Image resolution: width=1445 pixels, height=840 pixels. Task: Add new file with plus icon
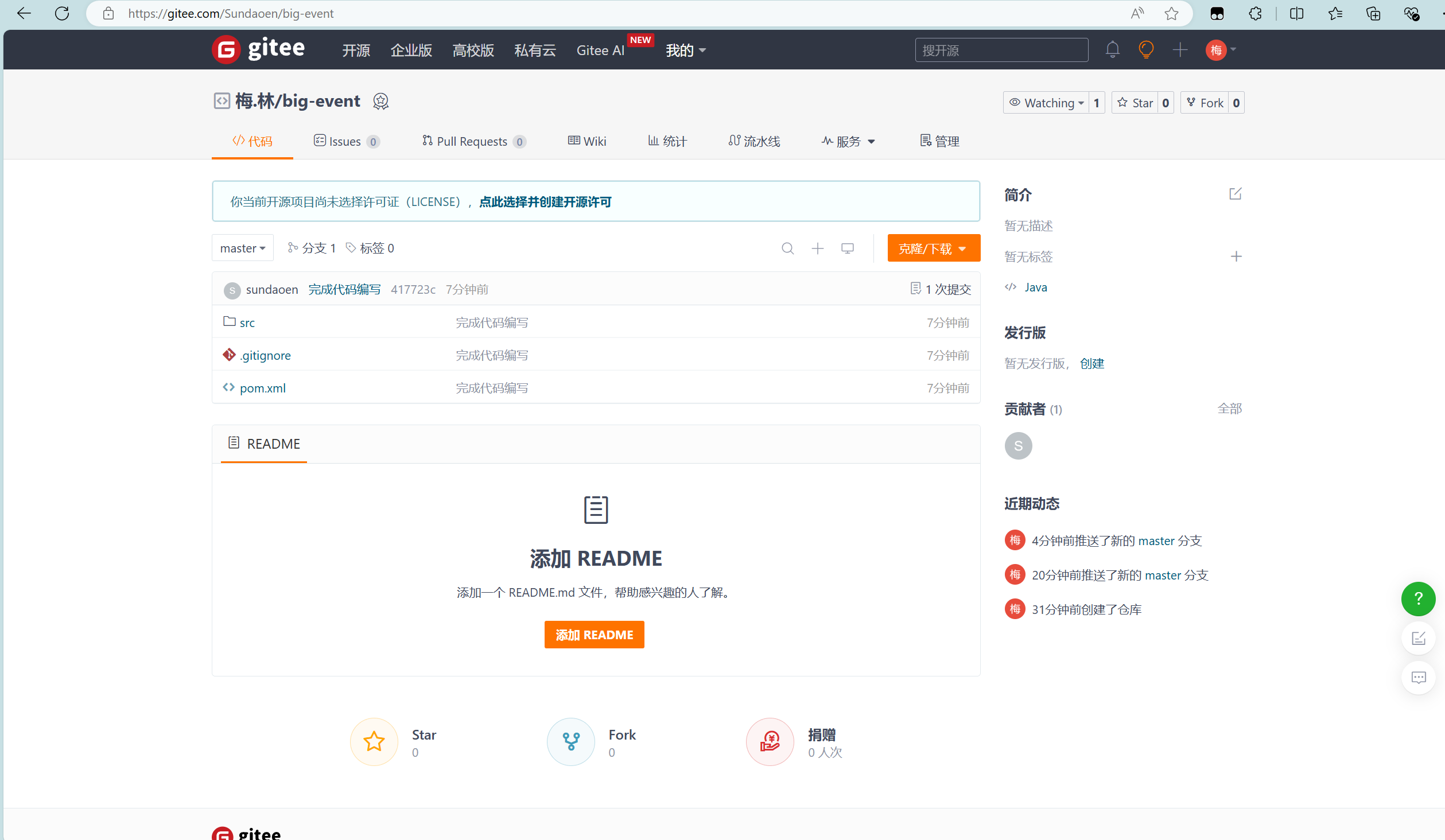coord(818,248)
